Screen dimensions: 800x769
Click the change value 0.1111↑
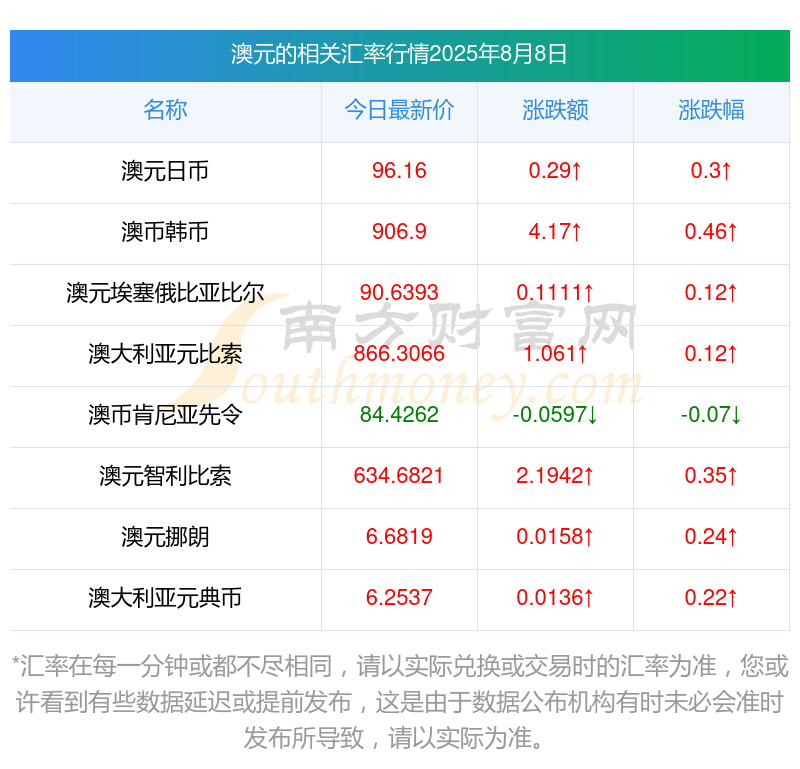[x=555, y=293]
